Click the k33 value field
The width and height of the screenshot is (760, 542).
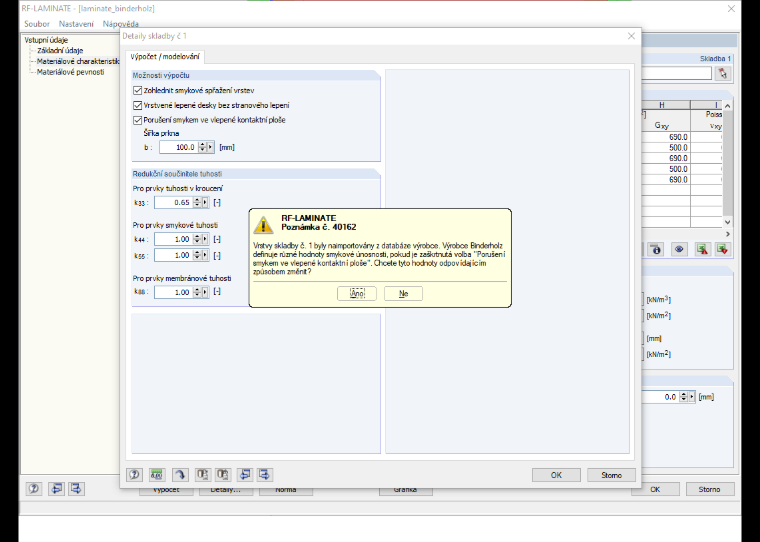tap(174, 203)
